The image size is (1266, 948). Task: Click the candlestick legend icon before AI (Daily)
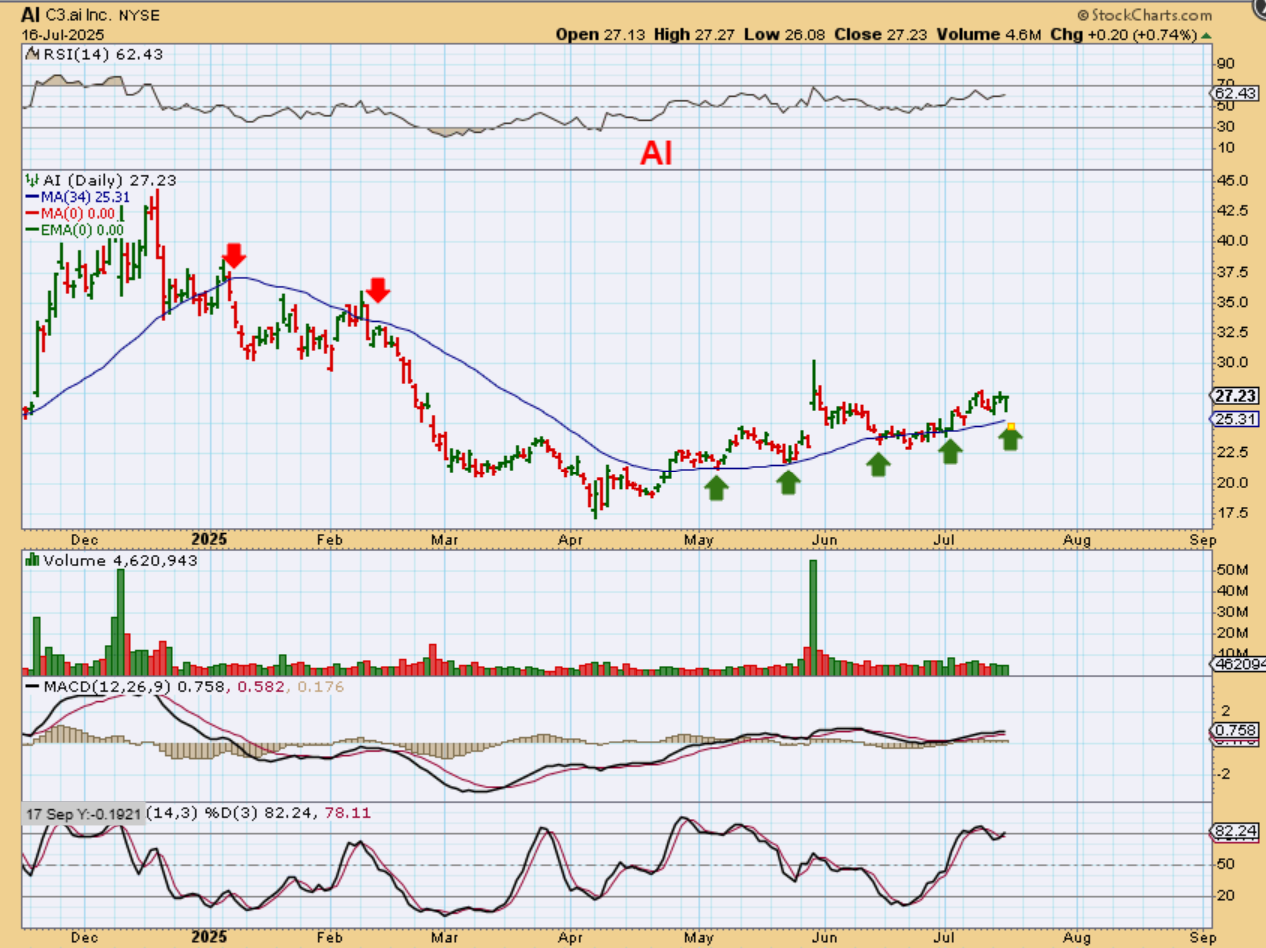pos(33,181)
